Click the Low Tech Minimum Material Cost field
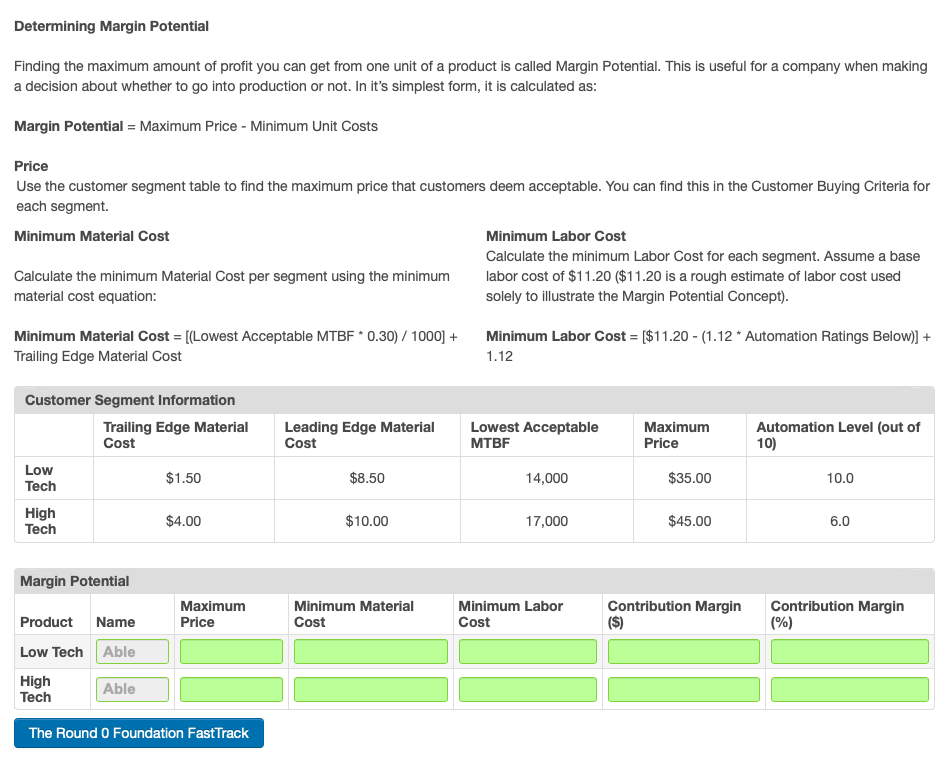Viewport: 949px width, 760px height. pyautogui.click(x=370, y=651)
